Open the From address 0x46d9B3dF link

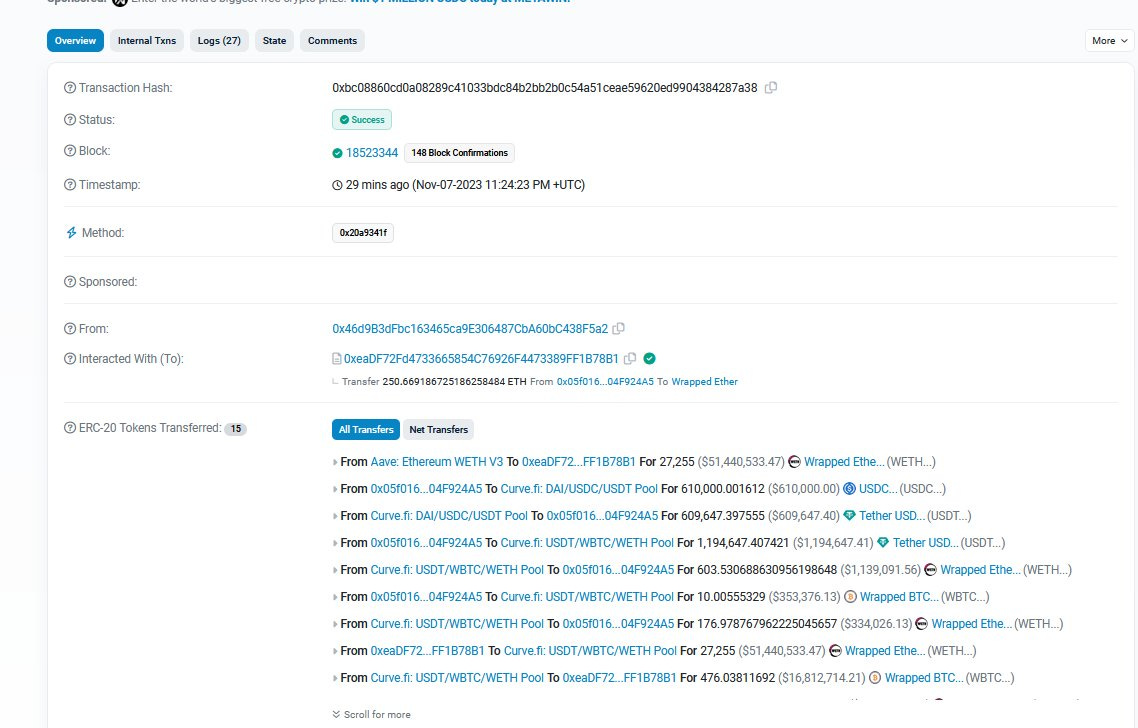470,329
